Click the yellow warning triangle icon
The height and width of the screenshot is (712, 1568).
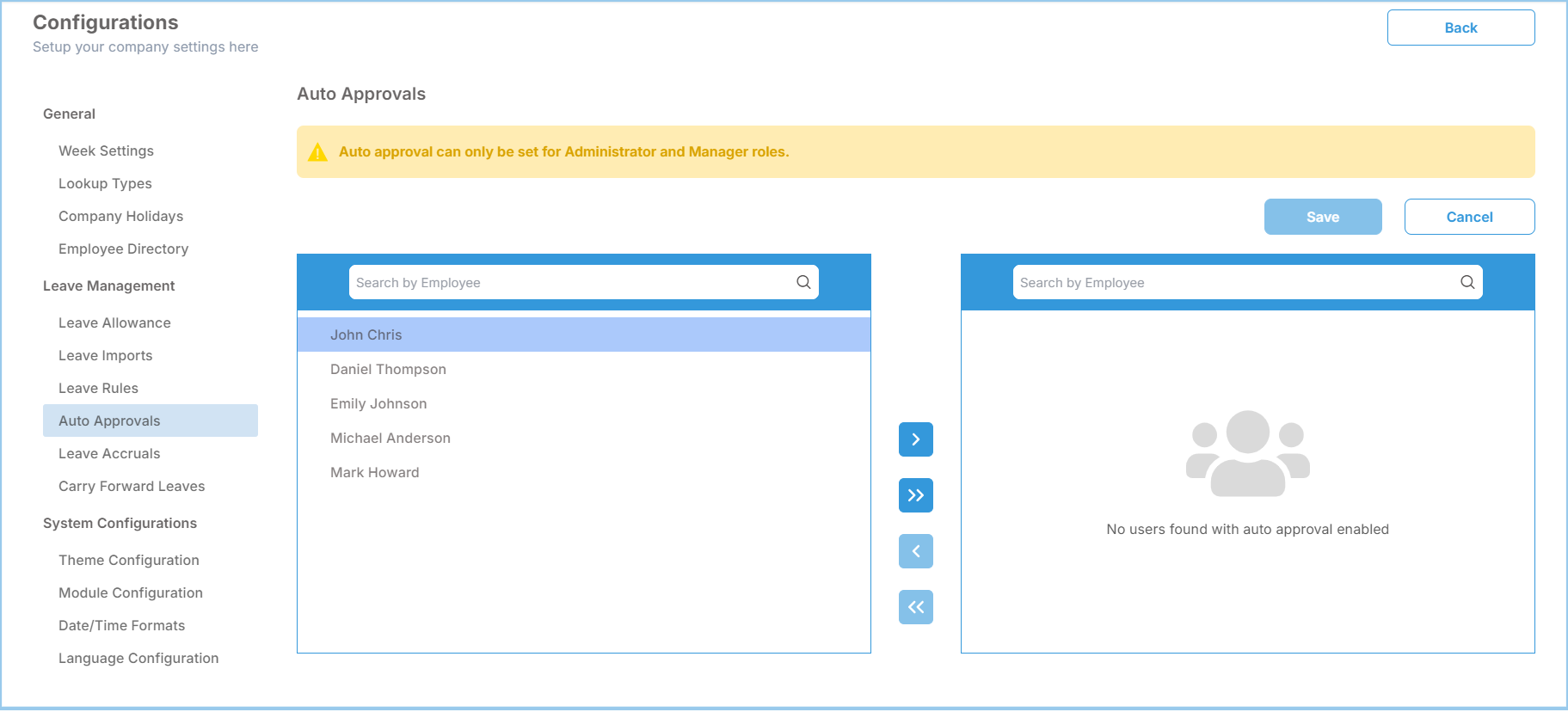pyautogui.click(x=317, y=152)
